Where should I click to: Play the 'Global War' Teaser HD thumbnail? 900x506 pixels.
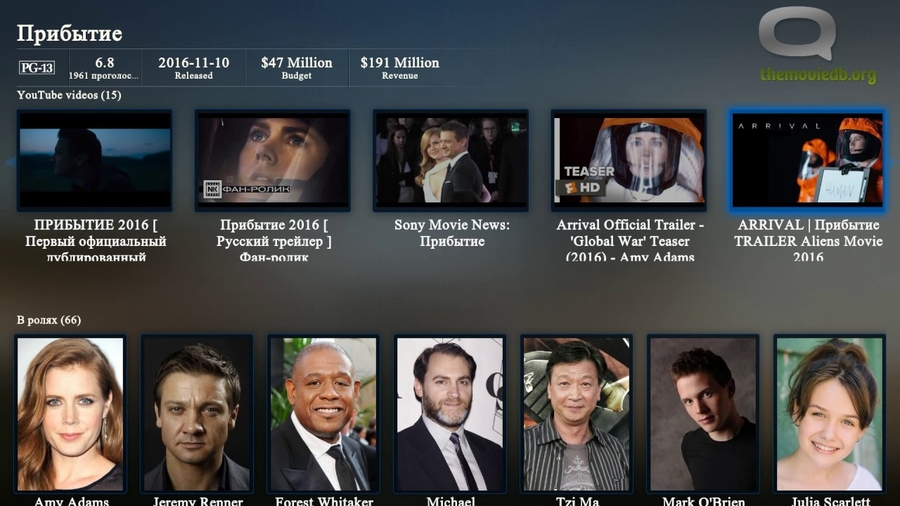coord(629,161)
